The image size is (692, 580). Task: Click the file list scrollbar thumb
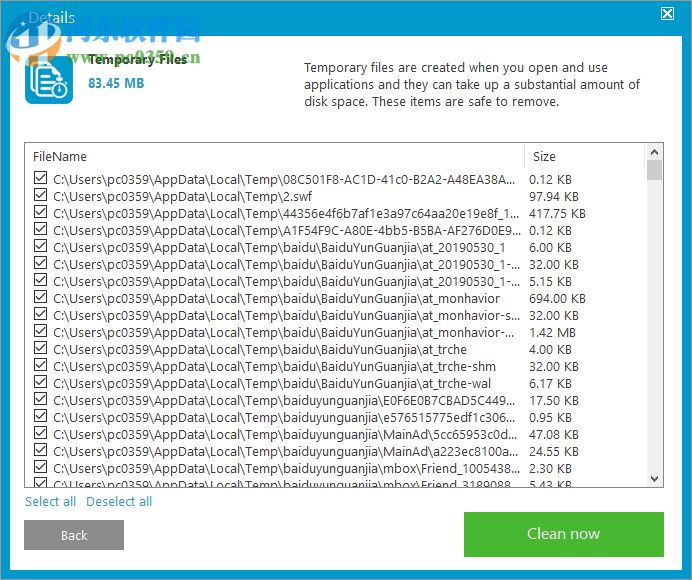pos(654,170)
